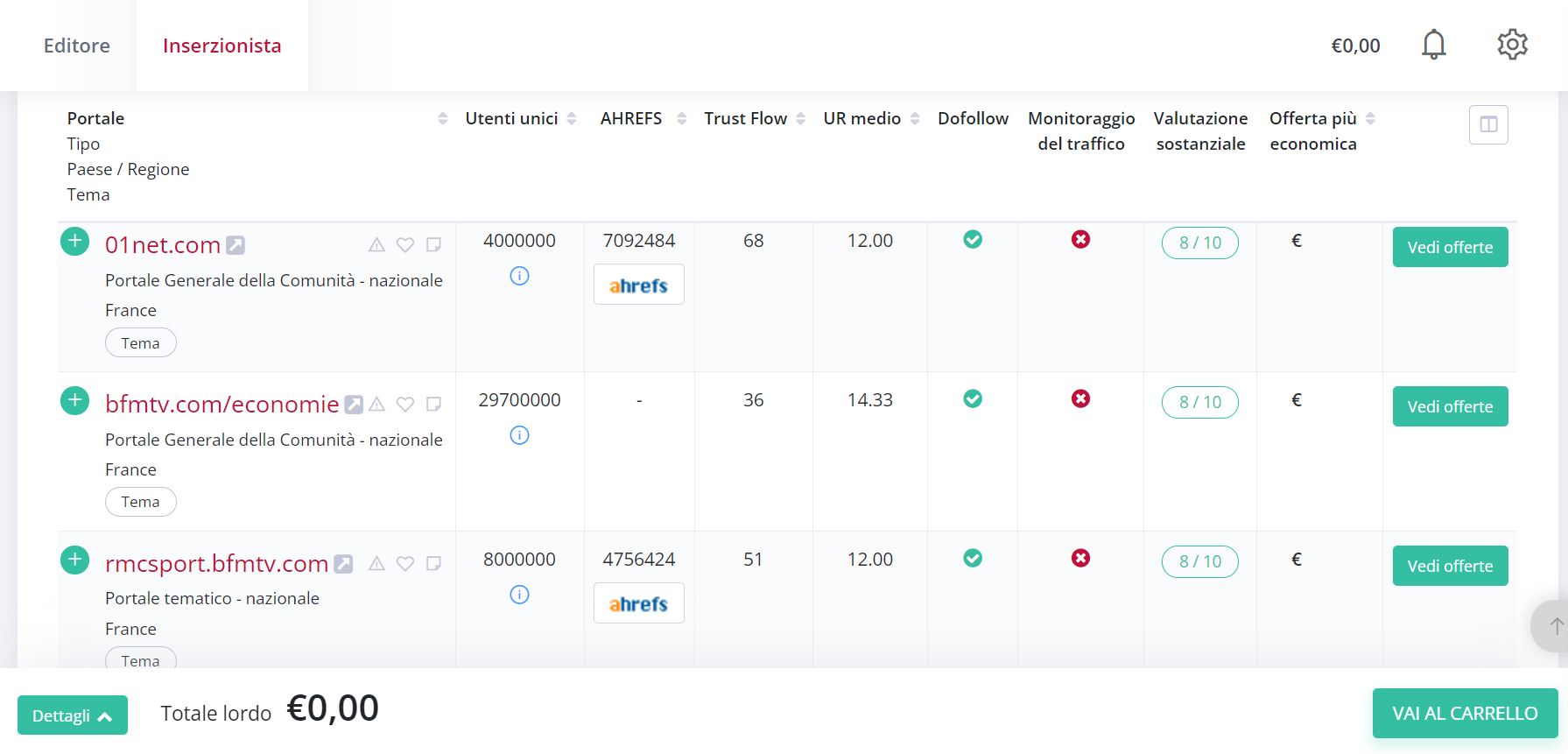Click traffic monitoring red cross for bfmtv.com/economie
Viewport: 1568px width, 754px height.
tap(1081, 398)
